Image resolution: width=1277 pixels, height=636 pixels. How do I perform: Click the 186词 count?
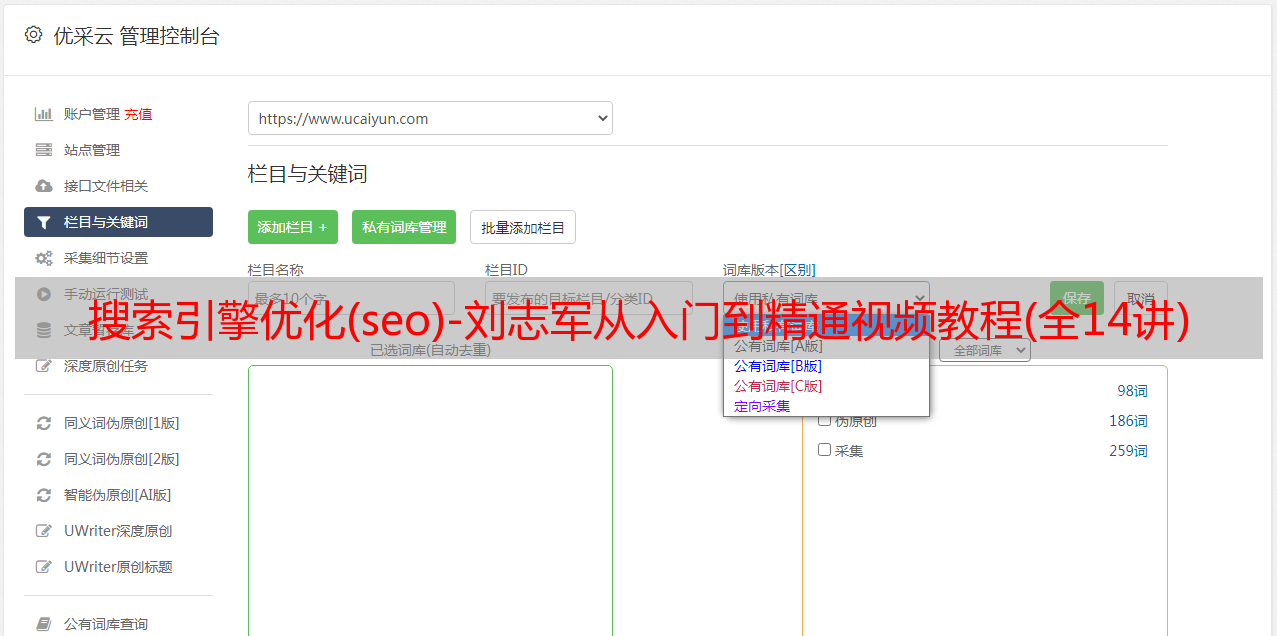[1129, 421]
